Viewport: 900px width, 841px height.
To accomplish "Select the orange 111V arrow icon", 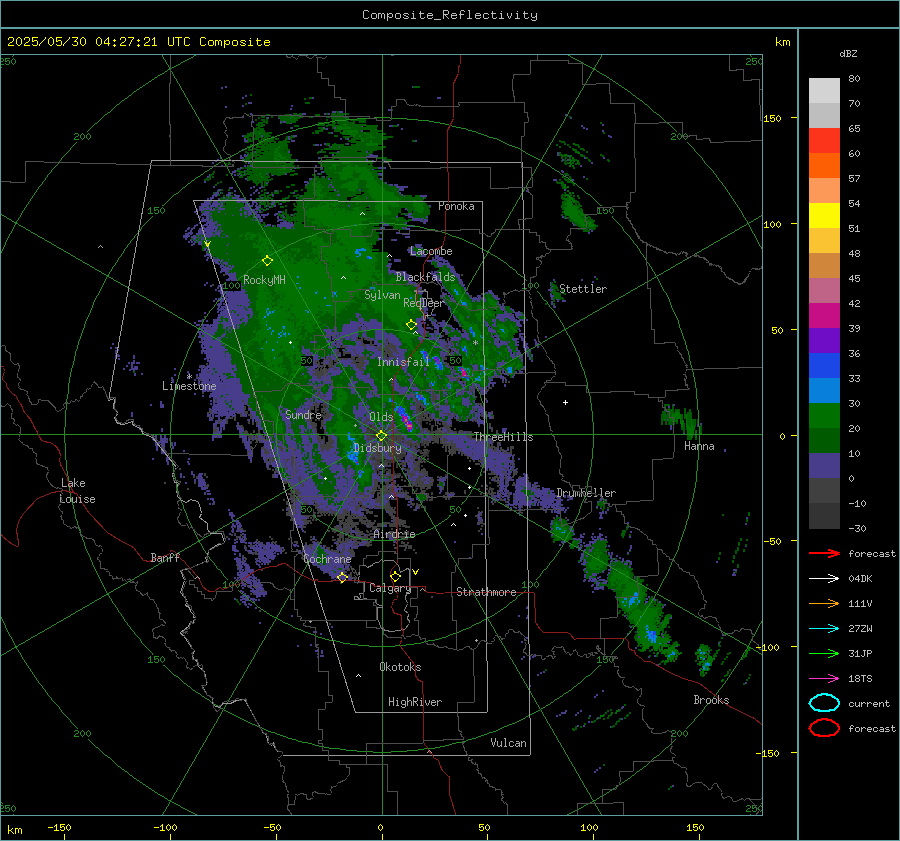I will click(x=824, y=603).
